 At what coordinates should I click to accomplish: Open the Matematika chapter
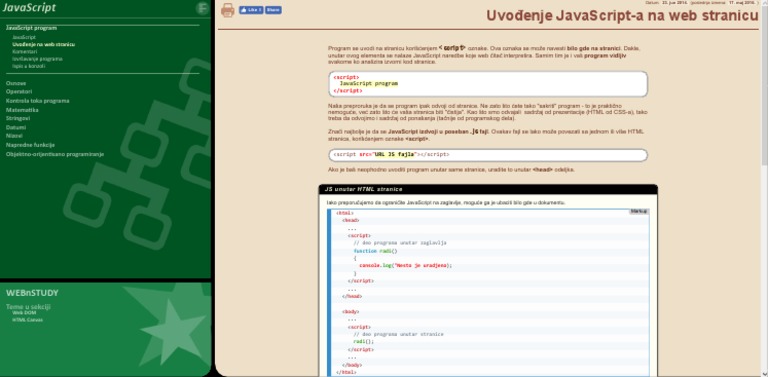pos(22,110)
